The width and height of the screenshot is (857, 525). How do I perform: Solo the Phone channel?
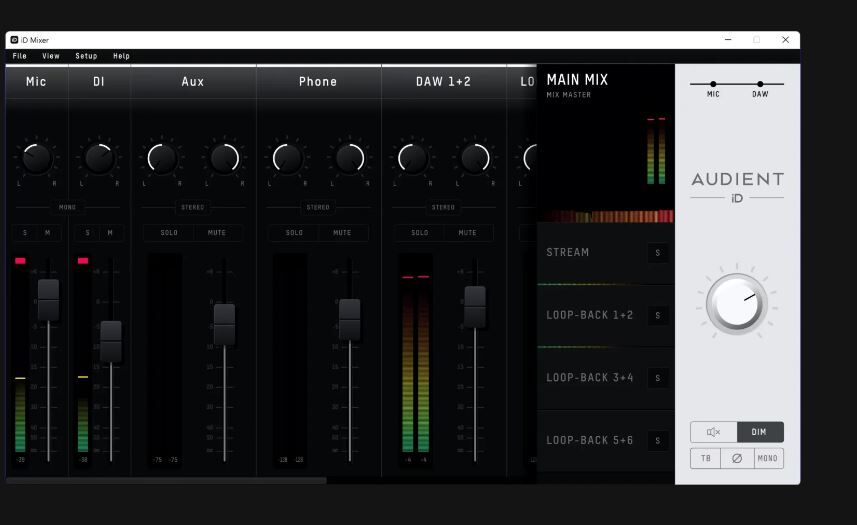point(294,233)
